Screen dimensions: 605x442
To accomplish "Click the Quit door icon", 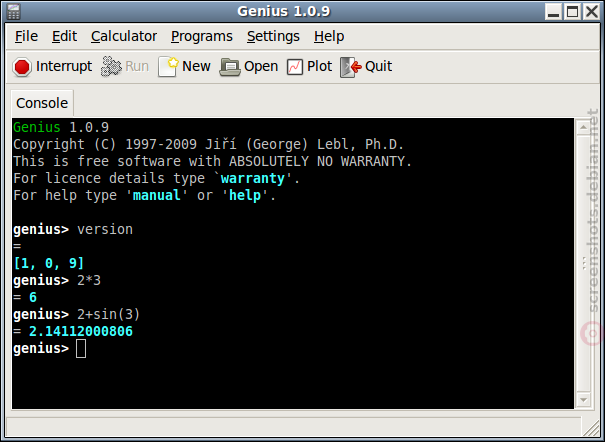I will point(350,67).
